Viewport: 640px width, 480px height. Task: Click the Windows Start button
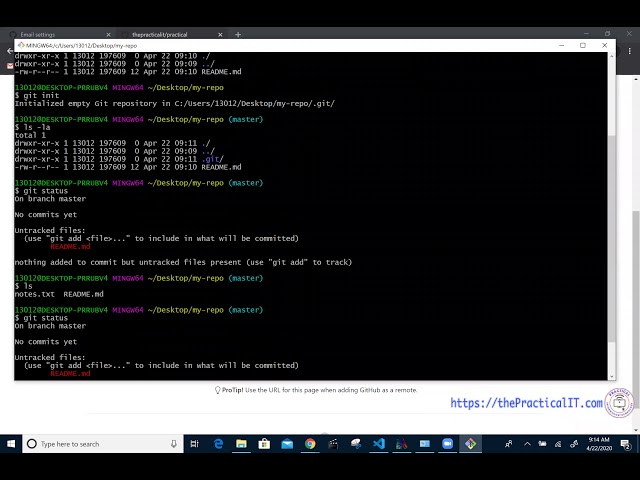point(10,443)
